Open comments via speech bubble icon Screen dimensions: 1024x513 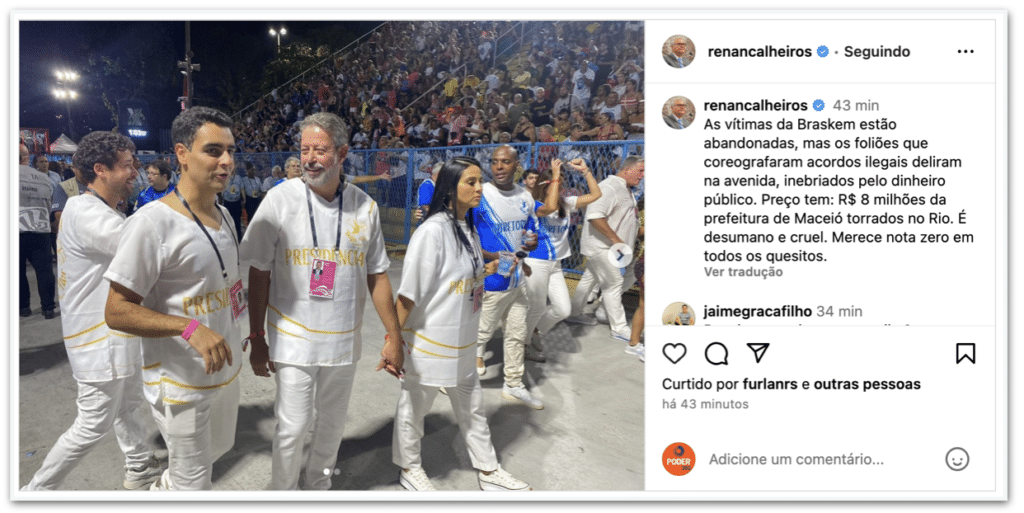point(716,354)
